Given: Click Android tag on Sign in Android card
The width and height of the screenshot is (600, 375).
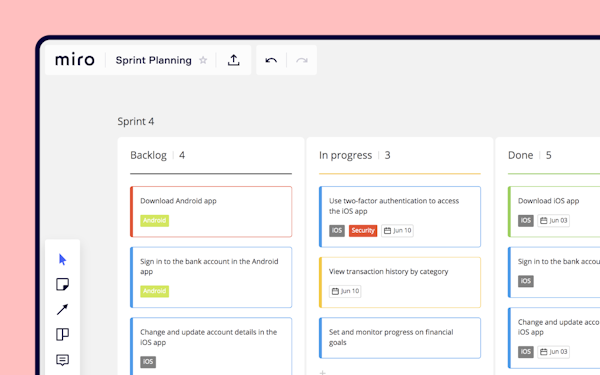Looking at the screenshot, I should [155, 291].
